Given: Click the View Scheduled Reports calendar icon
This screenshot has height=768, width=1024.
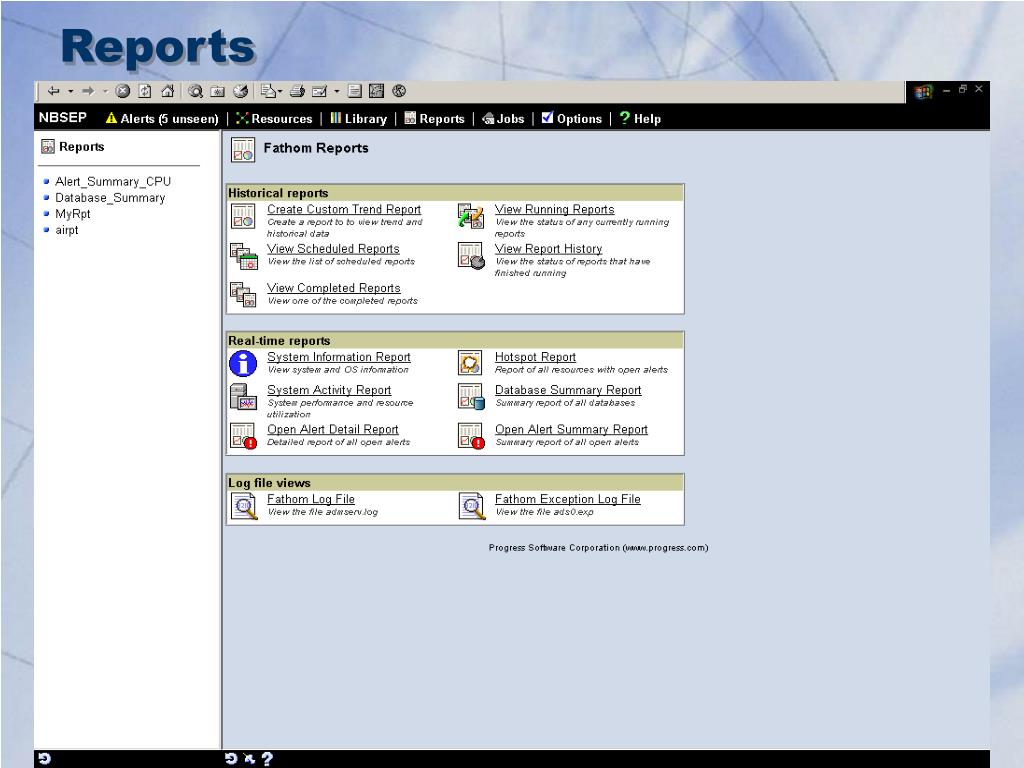Looking at the screenshot, I should tap(244, 256).
